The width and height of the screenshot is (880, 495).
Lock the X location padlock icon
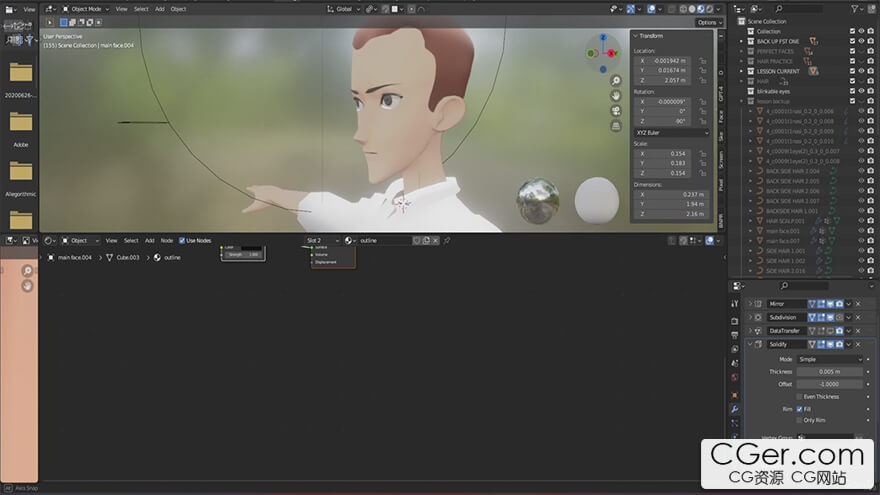(703, 61)
